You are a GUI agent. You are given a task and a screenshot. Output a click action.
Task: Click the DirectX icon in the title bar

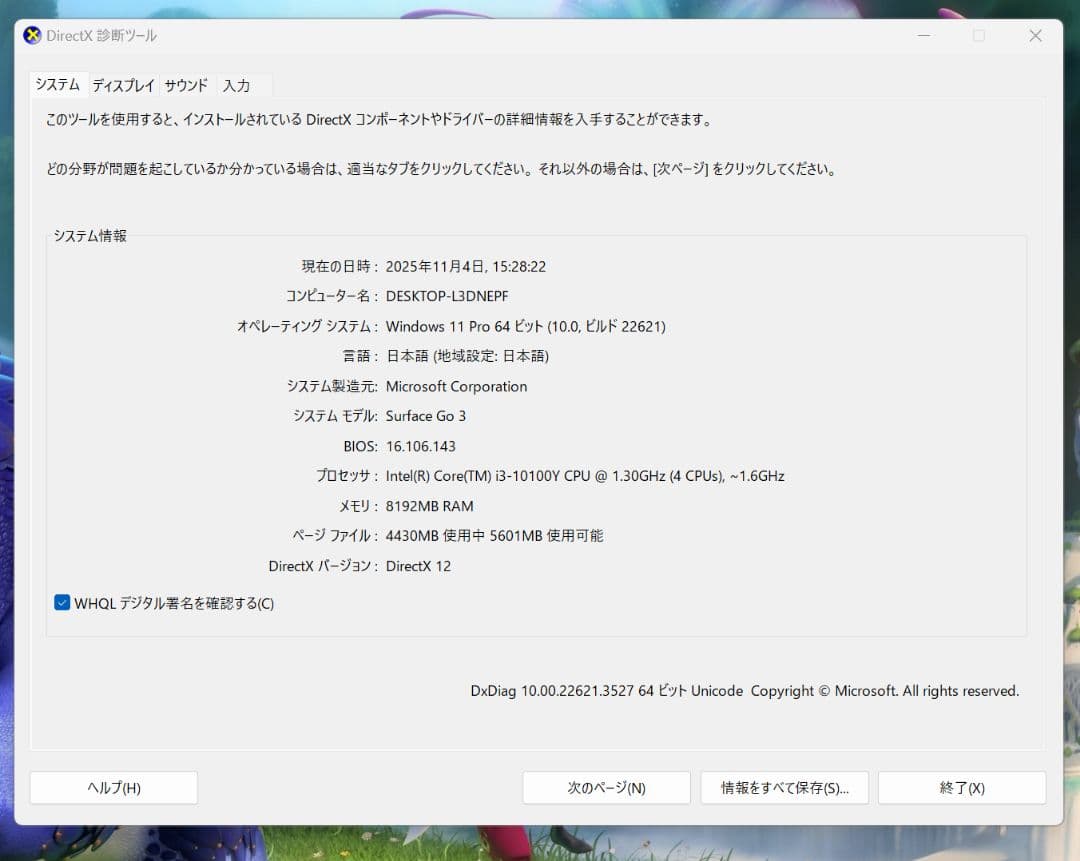[x=31, y=35]
